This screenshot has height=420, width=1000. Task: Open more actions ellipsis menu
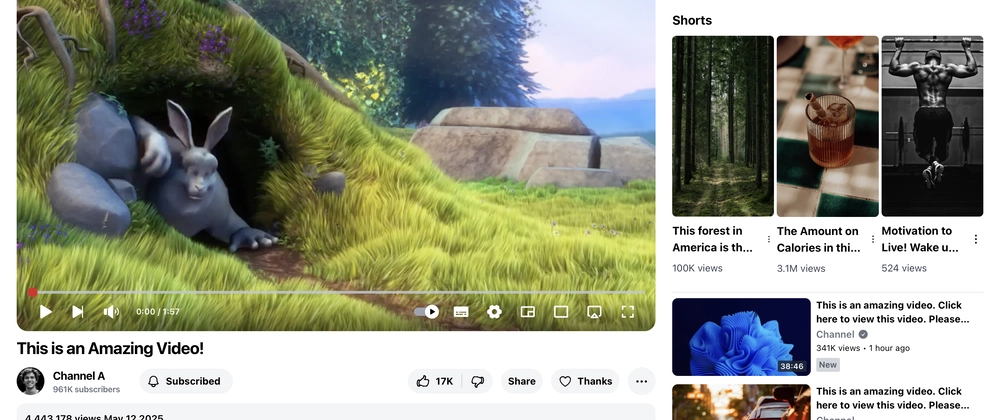coord(642,381)
